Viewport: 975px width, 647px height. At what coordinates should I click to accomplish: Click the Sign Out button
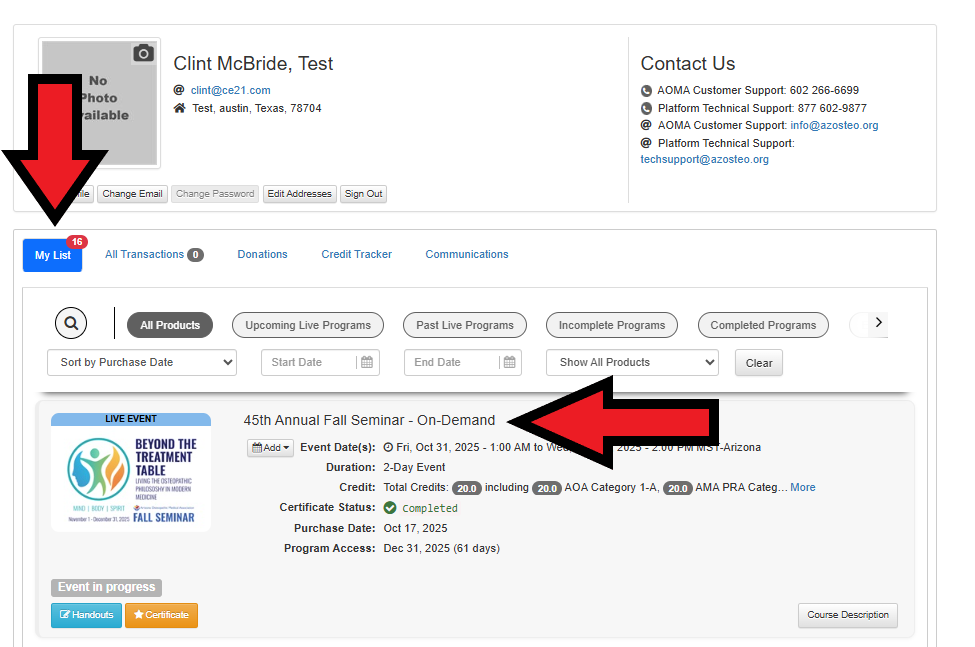(x=363, y=194)
